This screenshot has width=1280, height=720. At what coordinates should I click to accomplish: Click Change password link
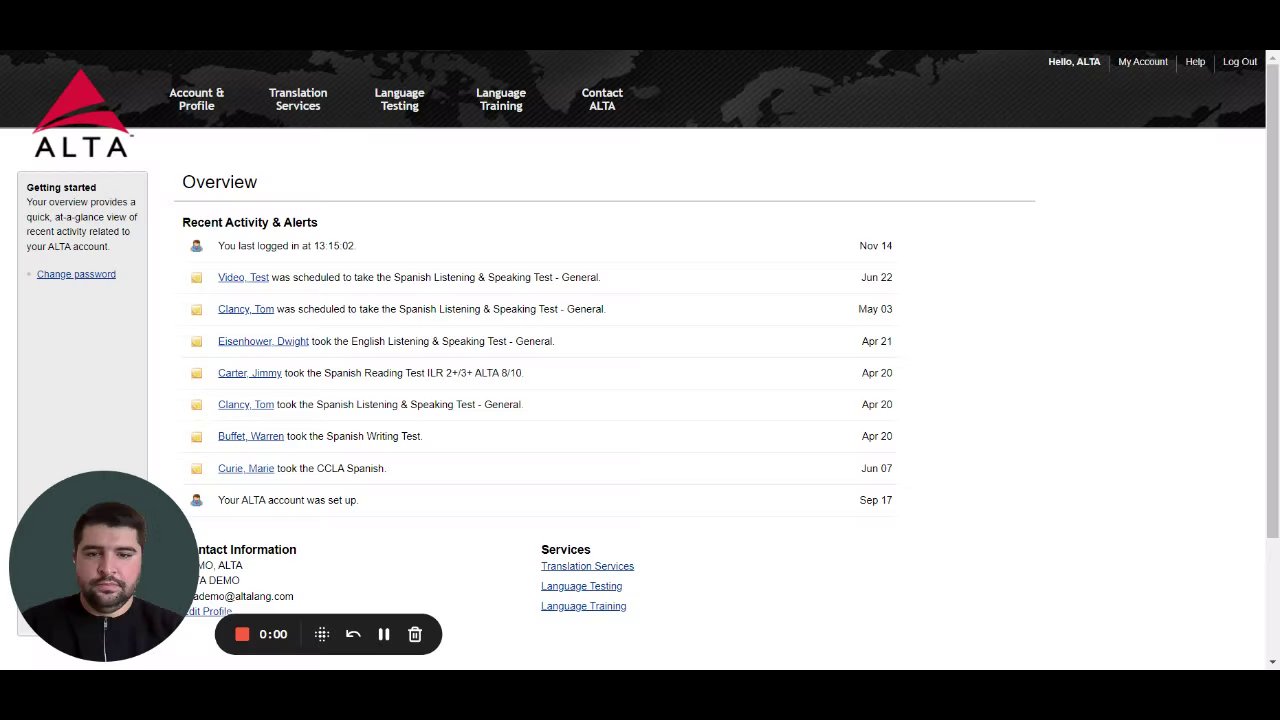click(x=76, y=274)
